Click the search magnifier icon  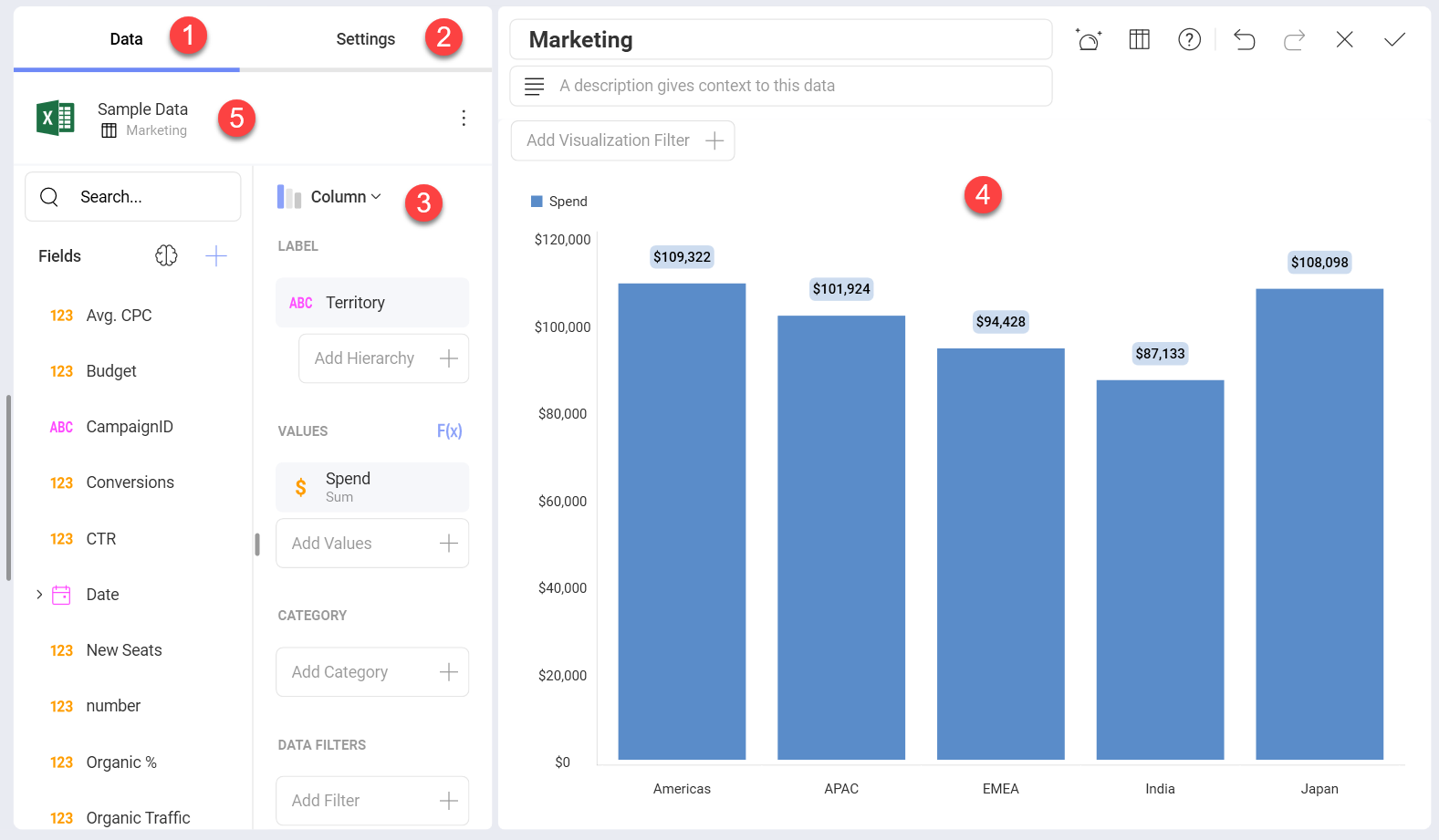click(50, 197)
